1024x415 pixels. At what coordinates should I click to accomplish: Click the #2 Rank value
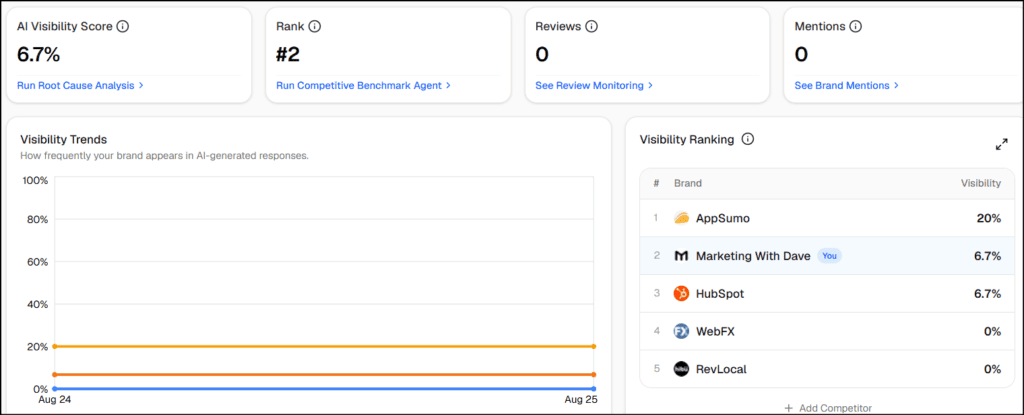287,55
